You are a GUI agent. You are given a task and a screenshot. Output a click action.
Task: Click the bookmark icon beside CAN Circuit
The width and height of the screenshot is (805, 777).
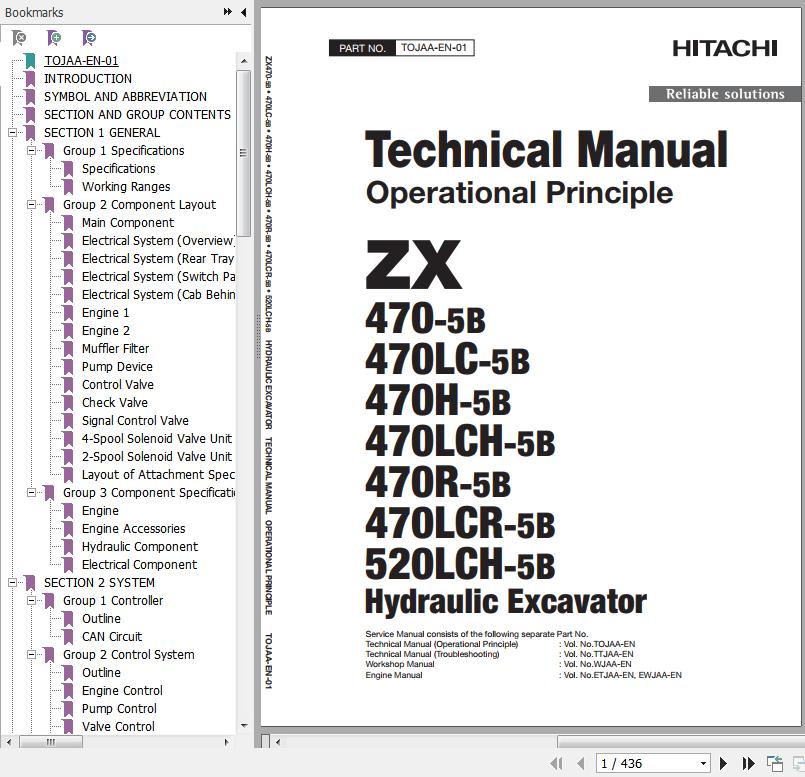68,636
